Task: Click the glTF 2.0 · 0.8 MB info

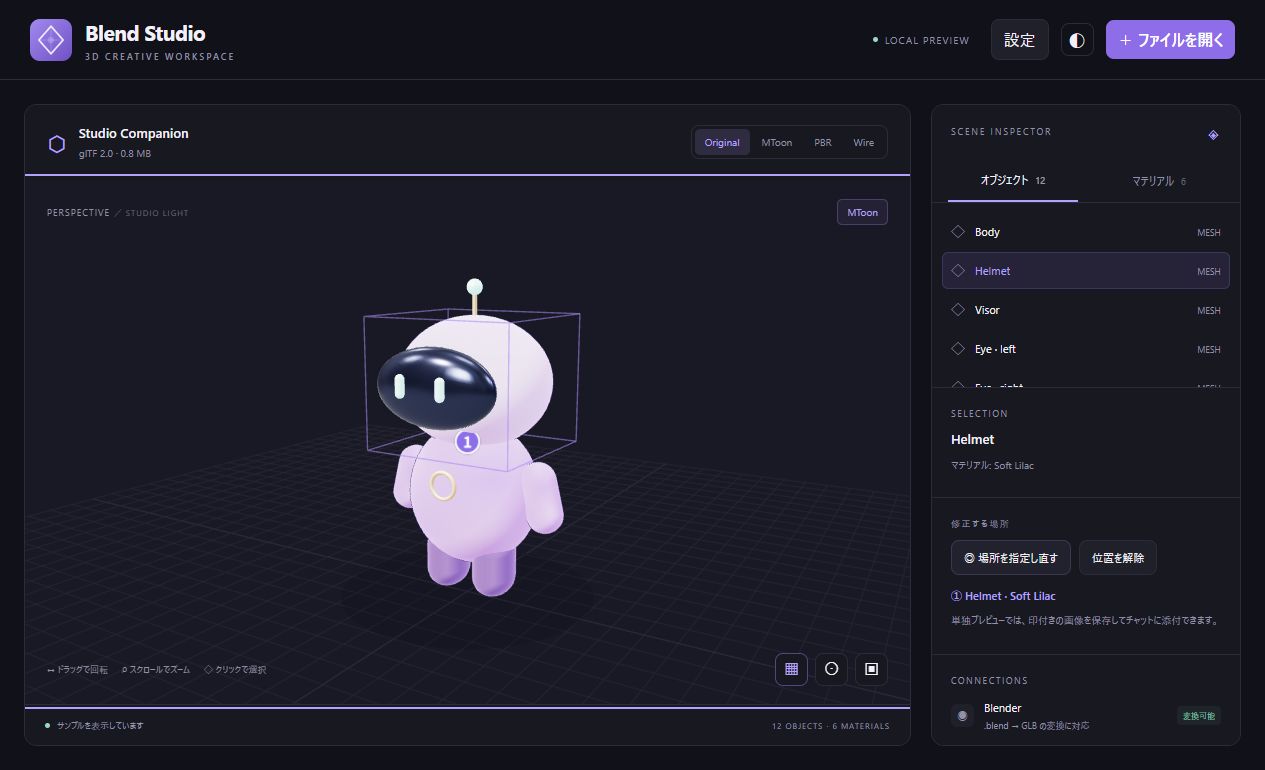Action: point(115,154)
